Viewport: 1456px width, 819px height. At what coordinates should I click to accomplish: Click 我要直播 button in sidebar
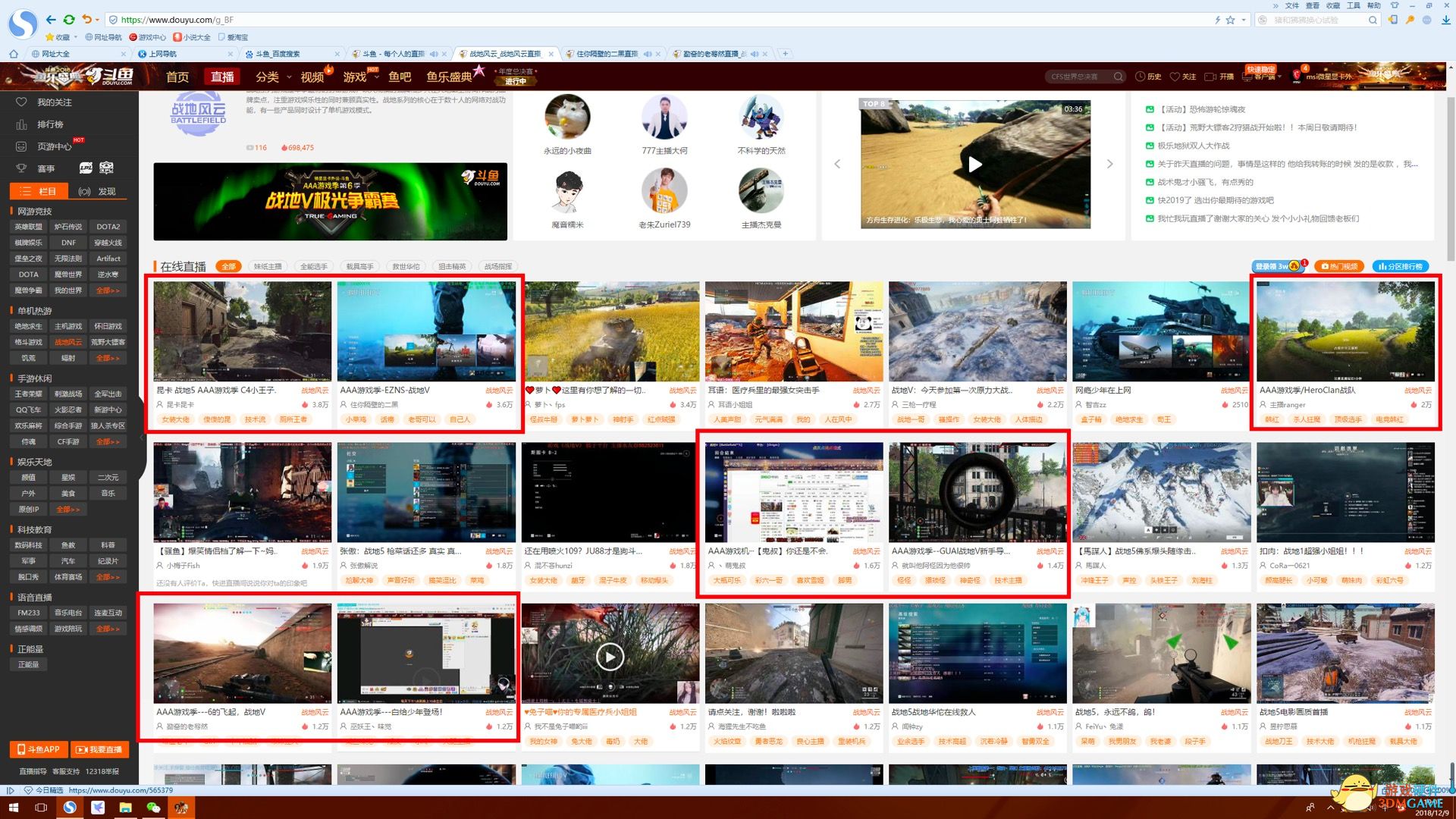[100, 749]
